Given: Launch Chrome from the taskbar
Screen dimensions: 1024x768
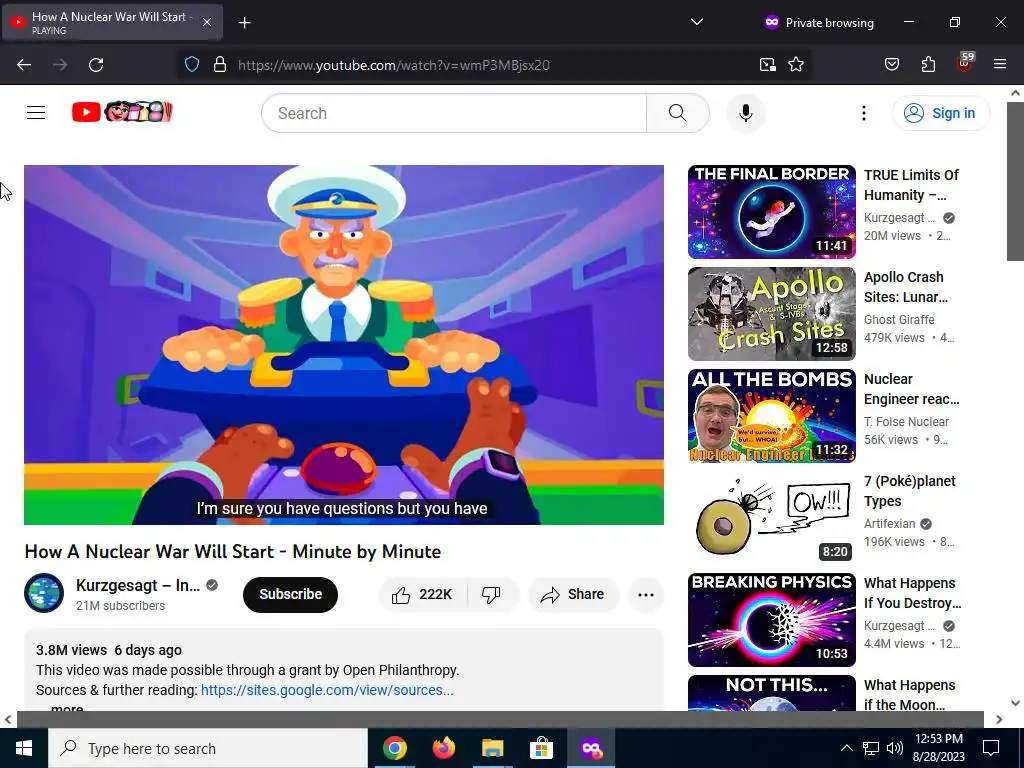Looking at the screenshot, I should (394, 748).
